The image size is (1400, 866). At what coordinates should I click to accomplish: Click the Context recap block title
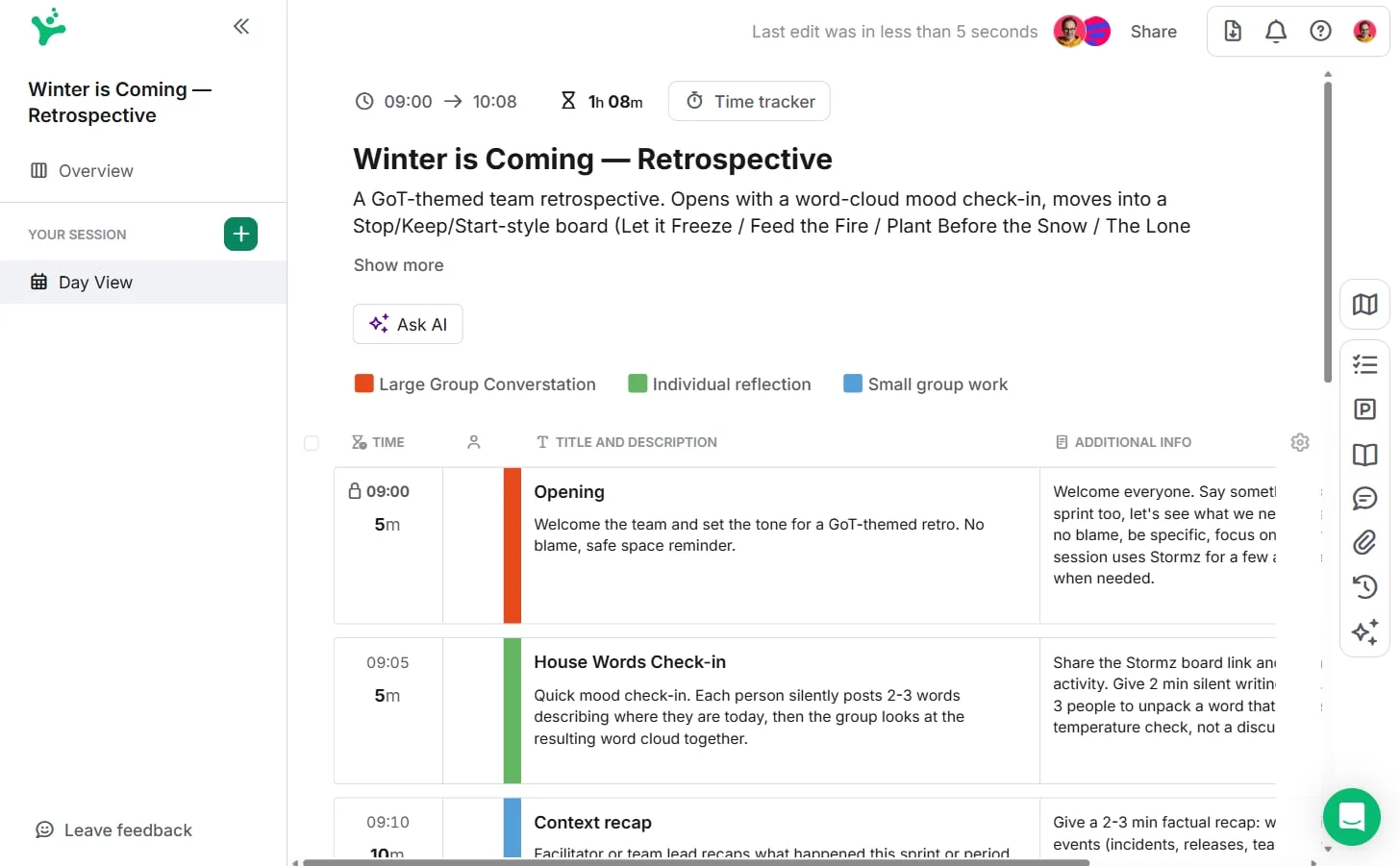592,823
